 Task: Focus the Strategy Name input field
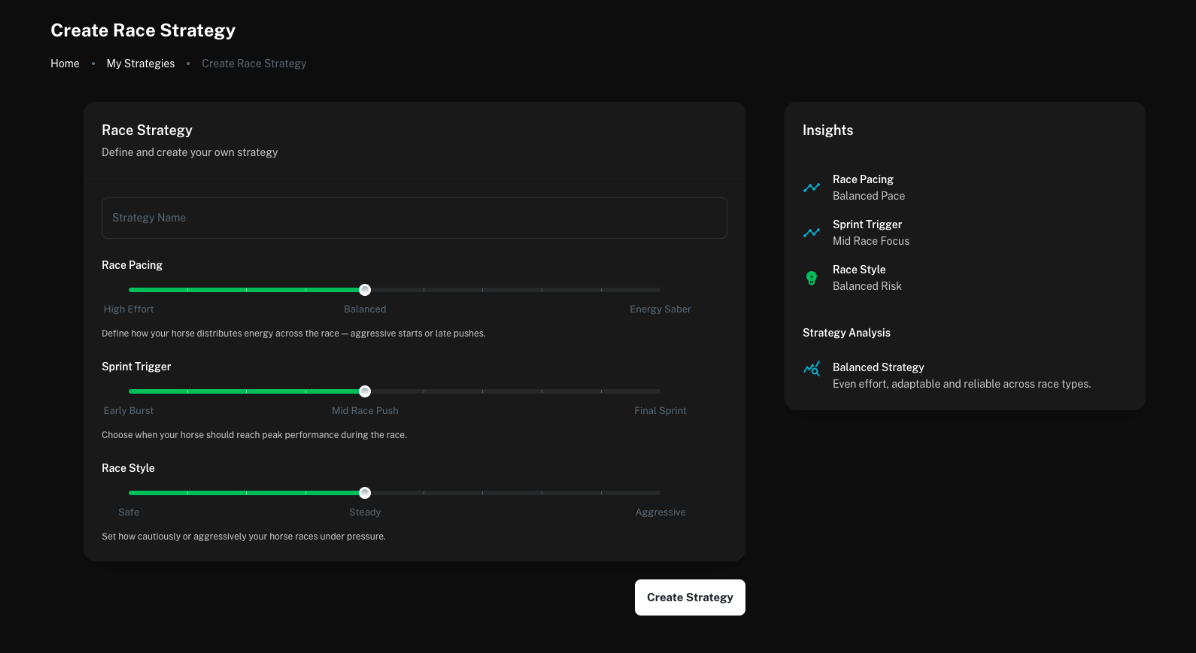[x=414, y=218]
